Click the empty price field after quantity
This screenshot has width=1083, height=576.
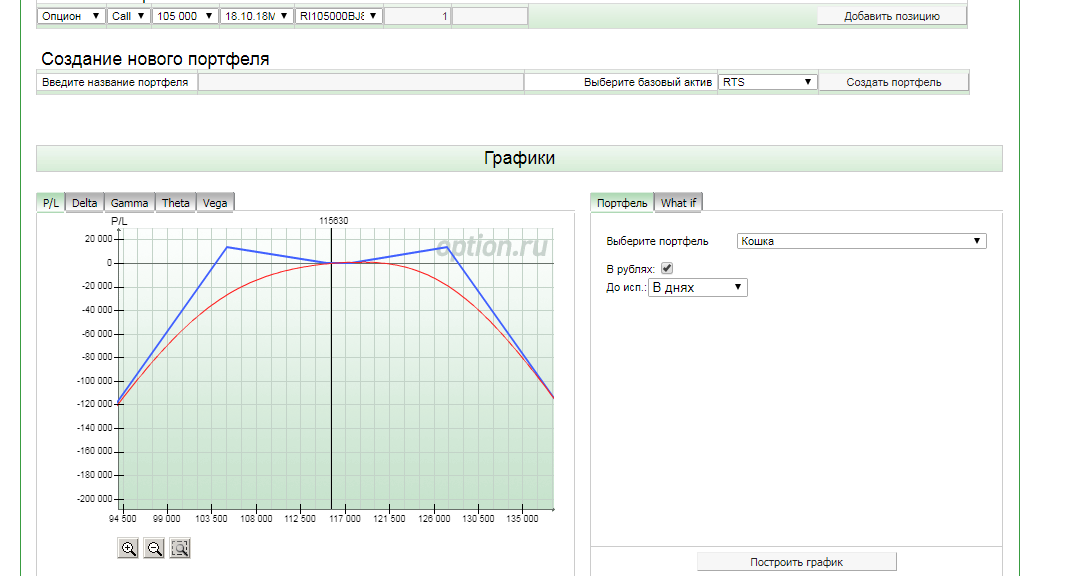490,16
